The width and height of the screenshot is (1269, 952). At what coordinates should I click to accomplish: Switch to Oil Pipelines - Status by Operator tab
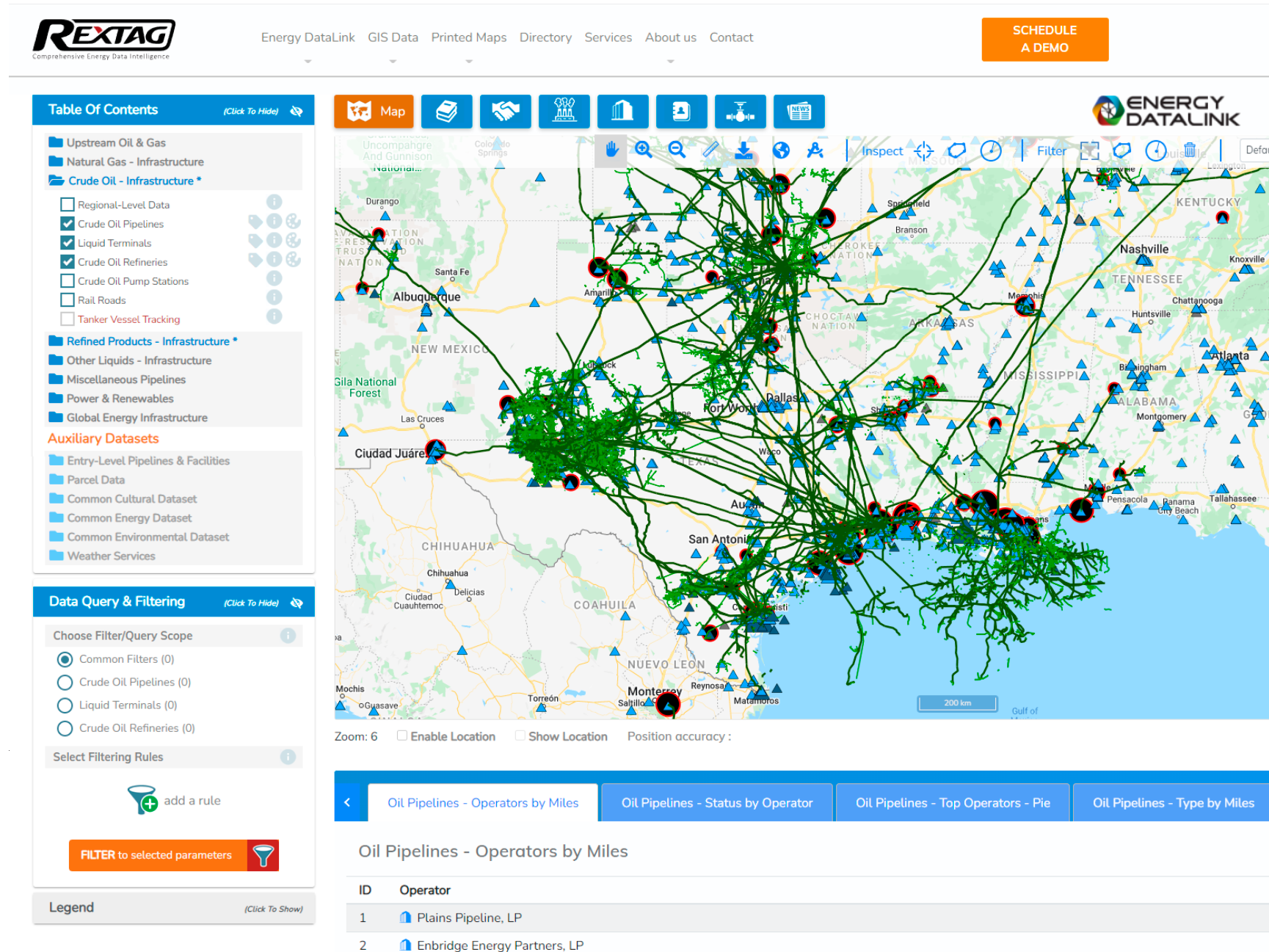(x=717, y=803)
